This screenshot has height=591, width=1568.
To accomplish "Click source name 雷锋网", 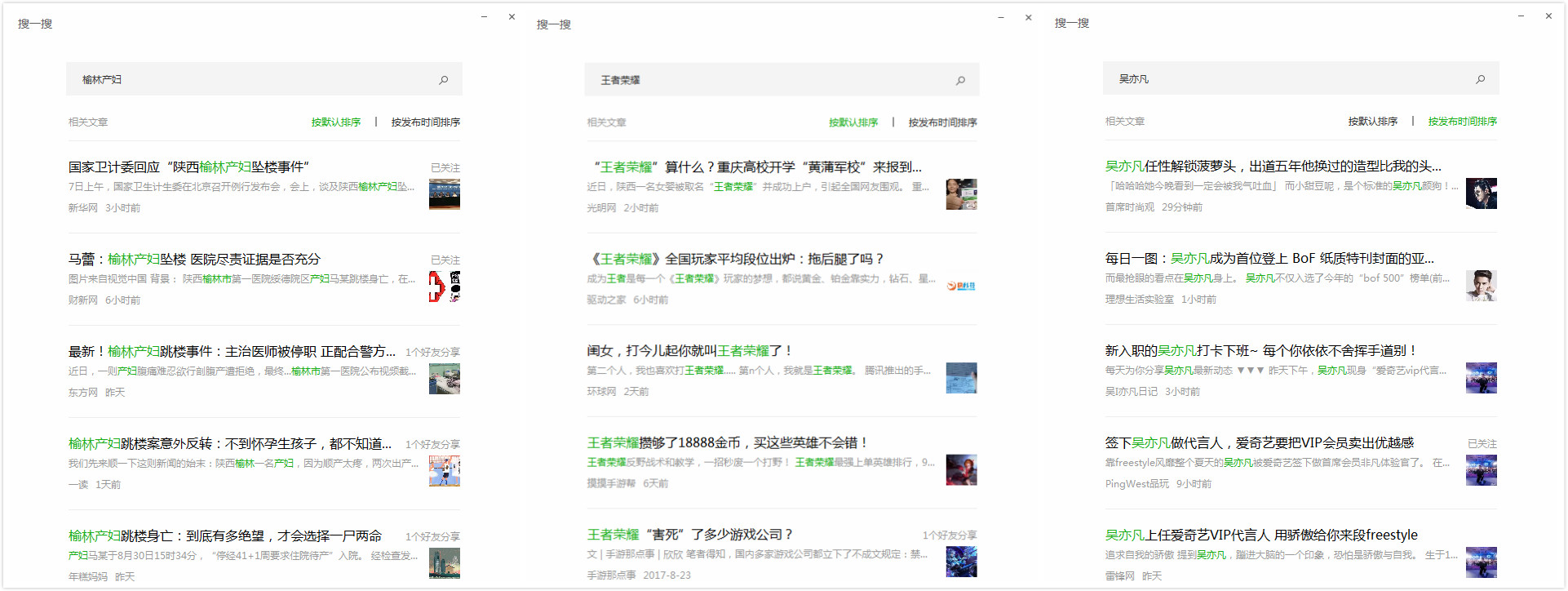I will (1120, 576).
